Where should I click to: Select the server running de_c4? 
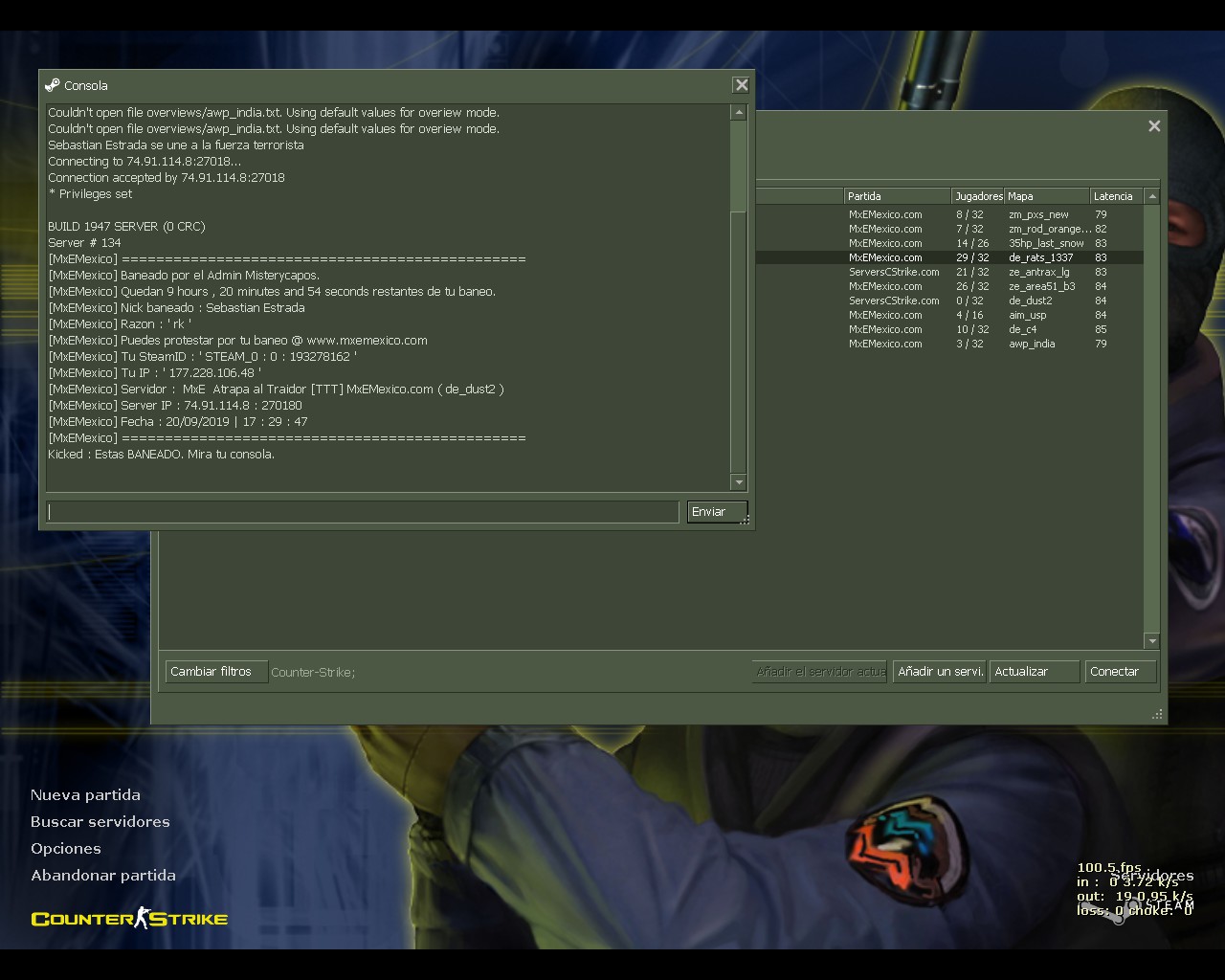coord(949,329)
